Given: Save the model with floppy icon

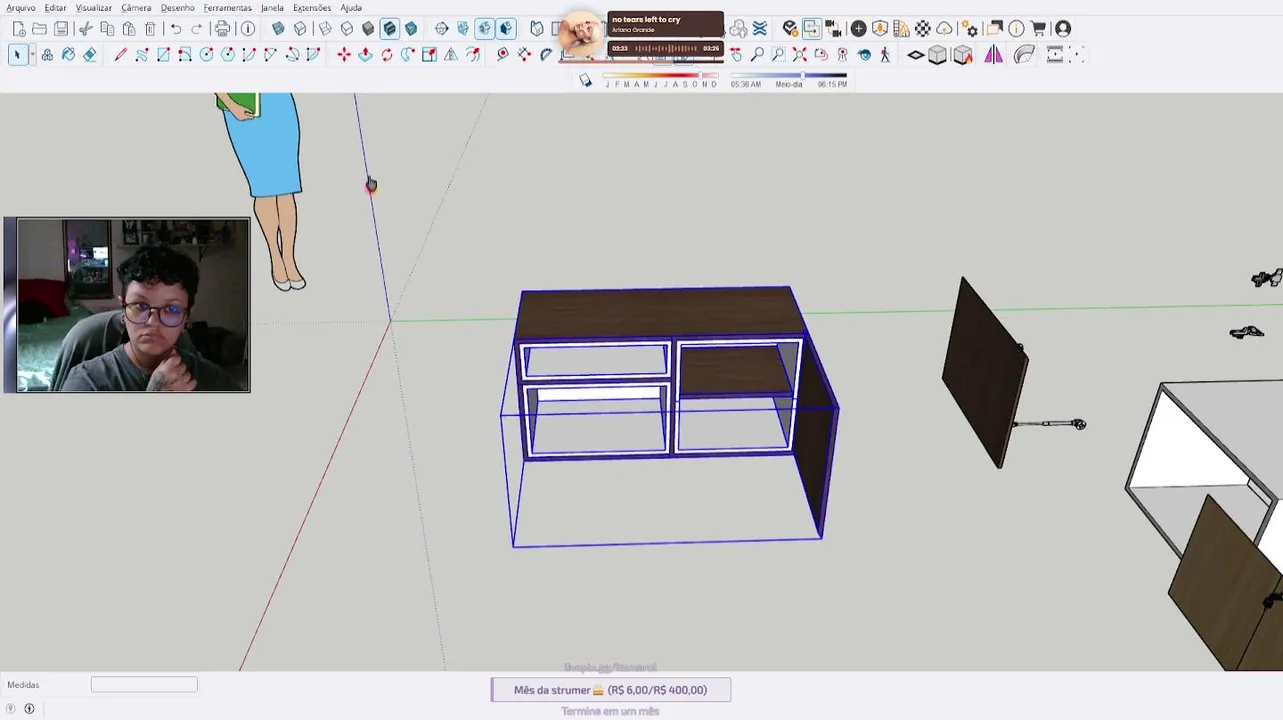Looking at the screenshot, I should tap(61, 29).
